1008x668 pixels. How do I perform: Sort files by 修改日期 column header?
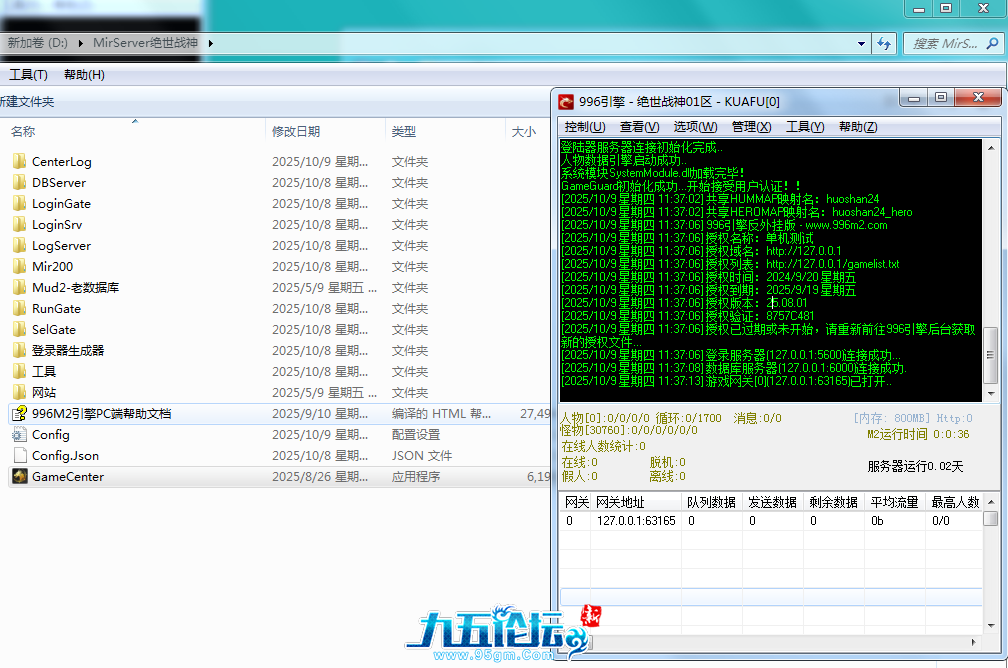pyautogui.click(x=296, y=132)
